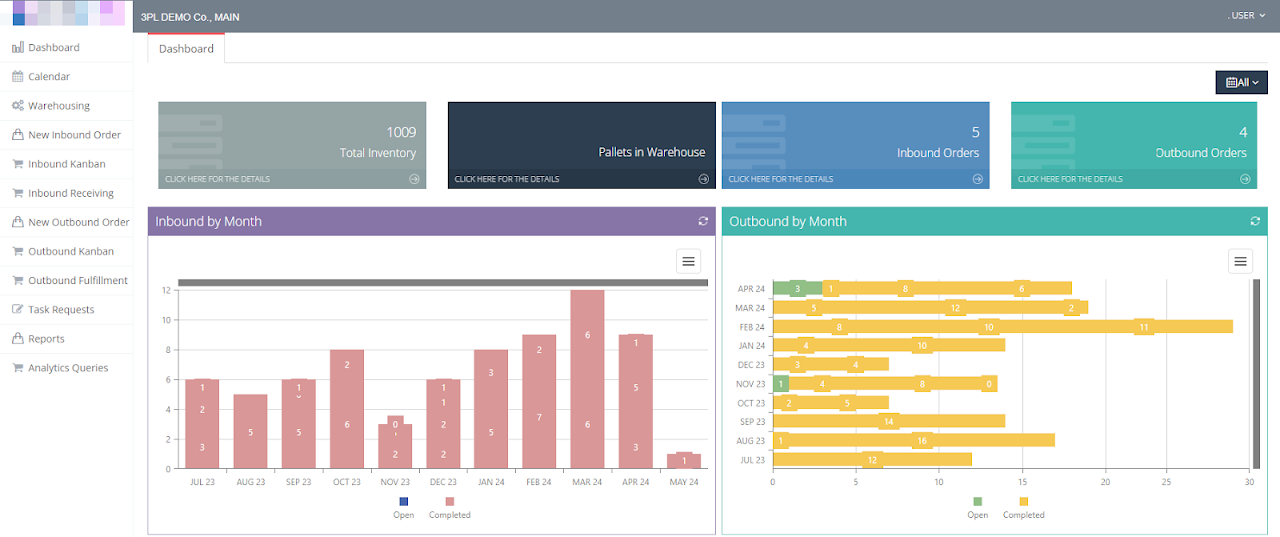Toggle Completed series in Outbound chart legend
Screen dimensions: 1280x537
pos(1023,502)
